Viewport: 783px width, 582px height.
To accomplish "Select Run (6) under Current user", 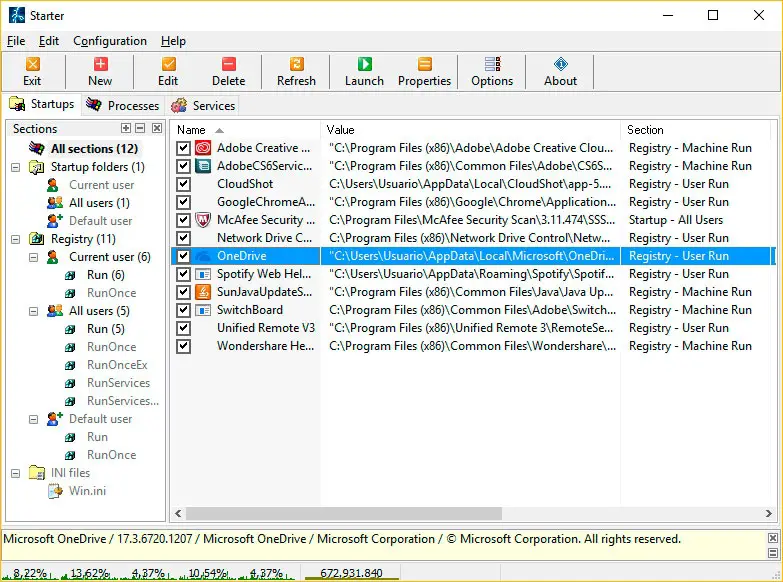I will [x=105, y=275].
